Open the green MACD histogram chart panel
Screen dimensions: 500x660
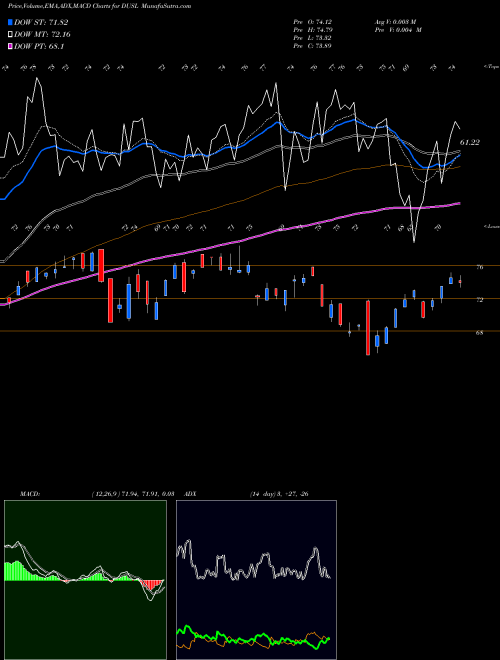85,580
